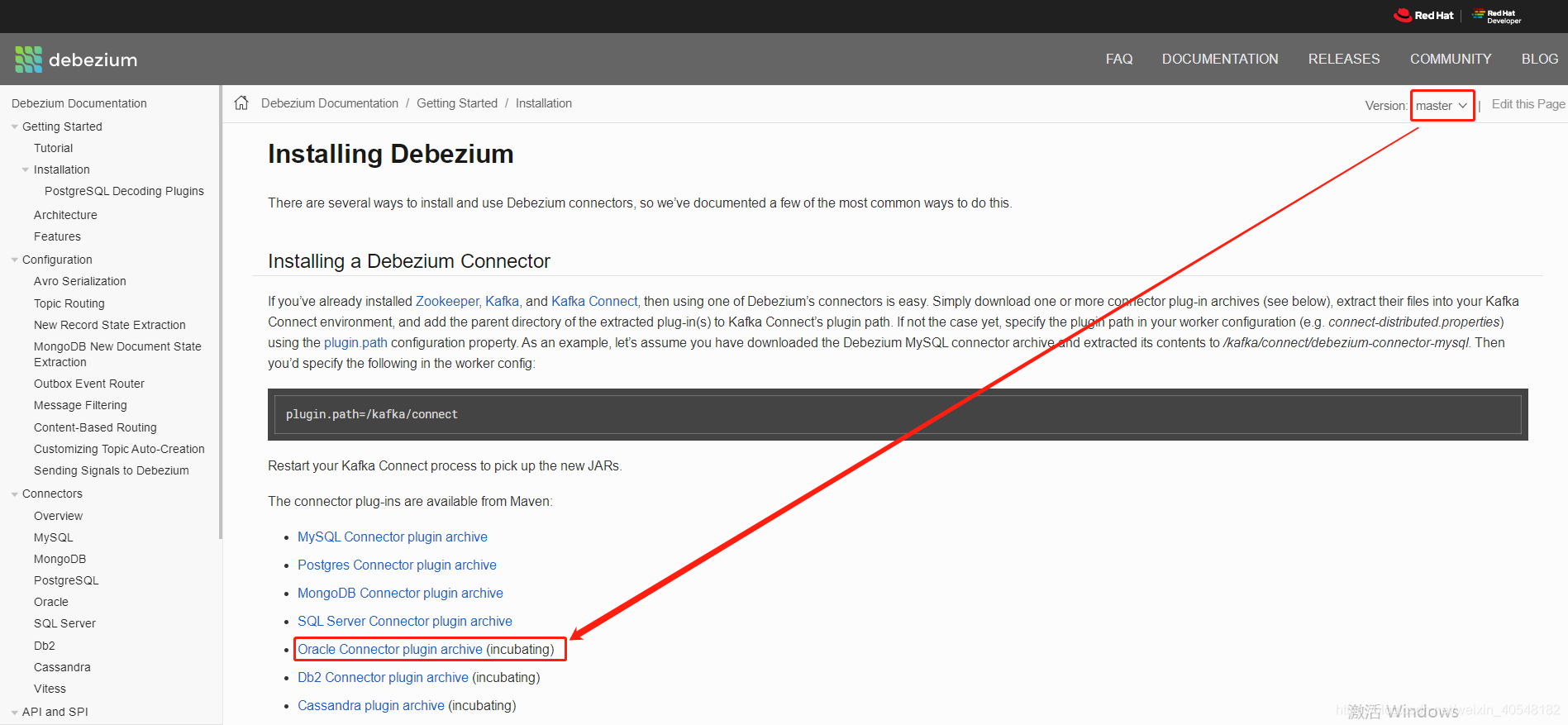1568x725 pixels.
Task: Open SQL Server connector page in sidebar
Action: (x=64, y=623)
